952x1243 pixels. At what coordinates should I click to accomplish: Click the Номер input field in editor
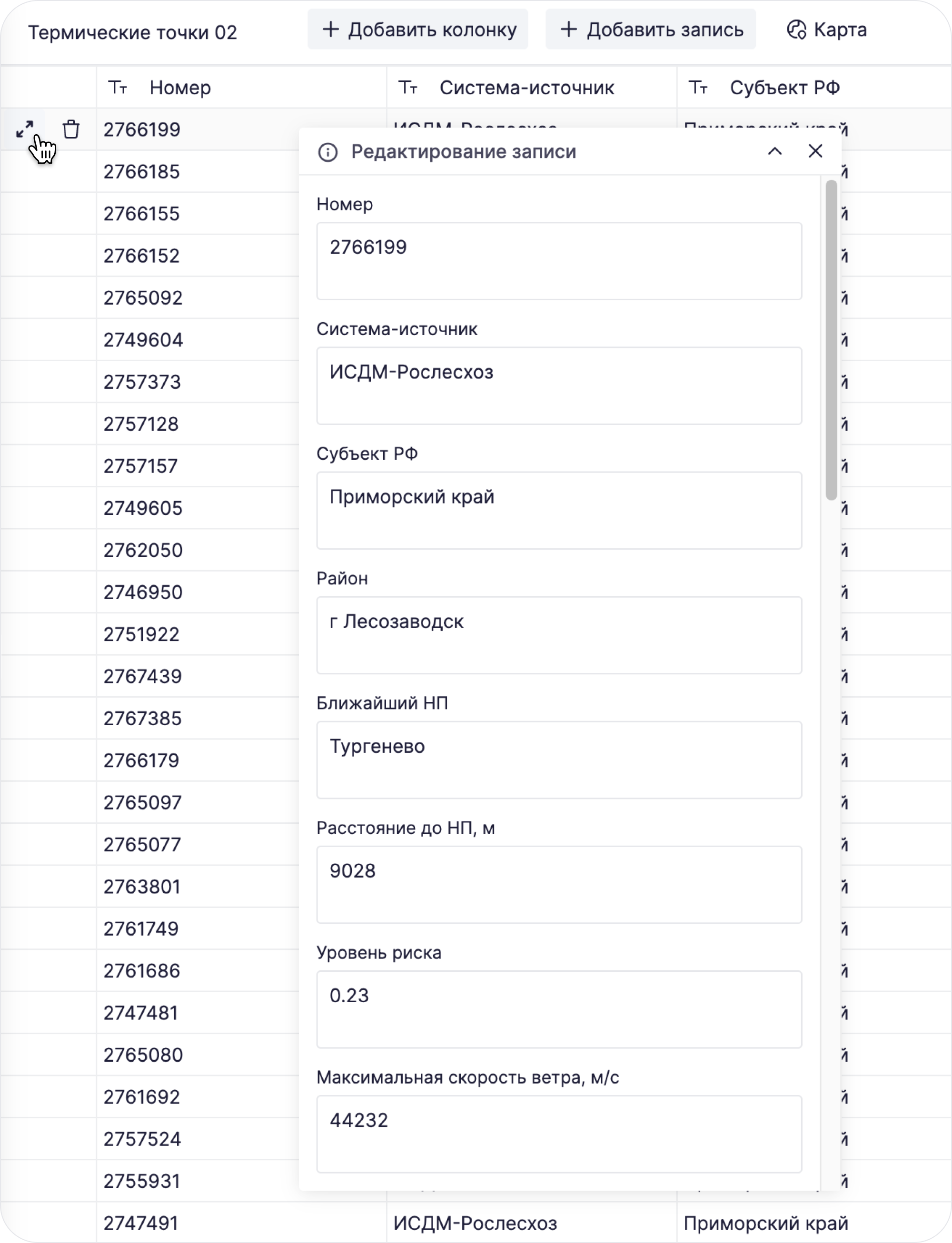tap(559, 261)
